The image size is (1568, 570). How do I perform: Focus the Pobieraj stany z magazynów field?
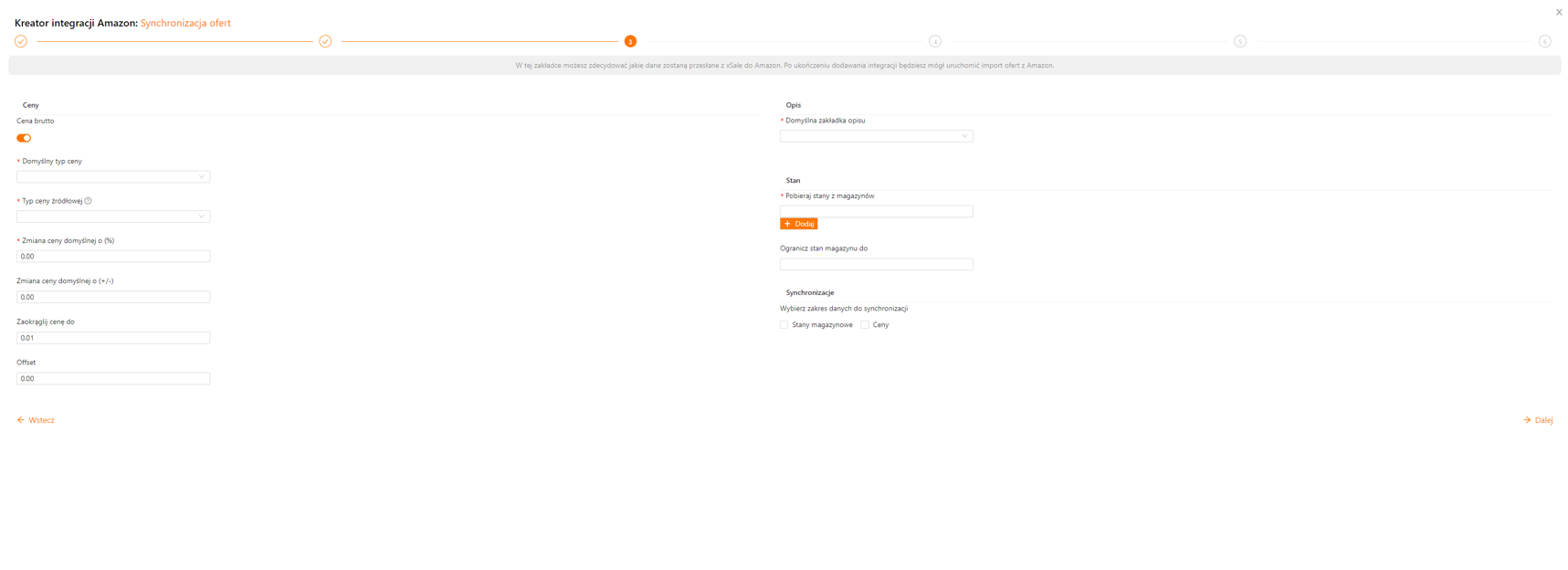click(x=876, y=211)
